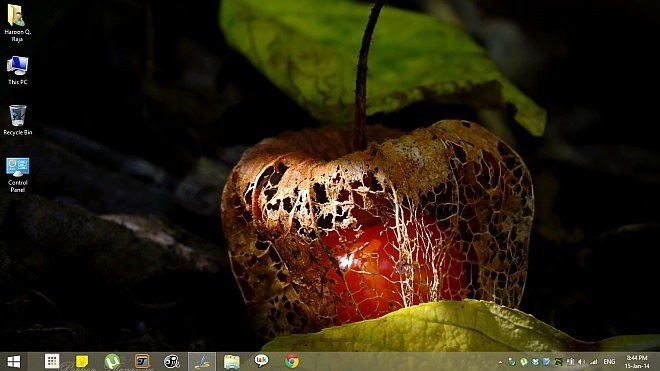Screen dimensions: 660x371
Task: Open the clock showing 8:44 PM
Action: (x=636, y=362)
